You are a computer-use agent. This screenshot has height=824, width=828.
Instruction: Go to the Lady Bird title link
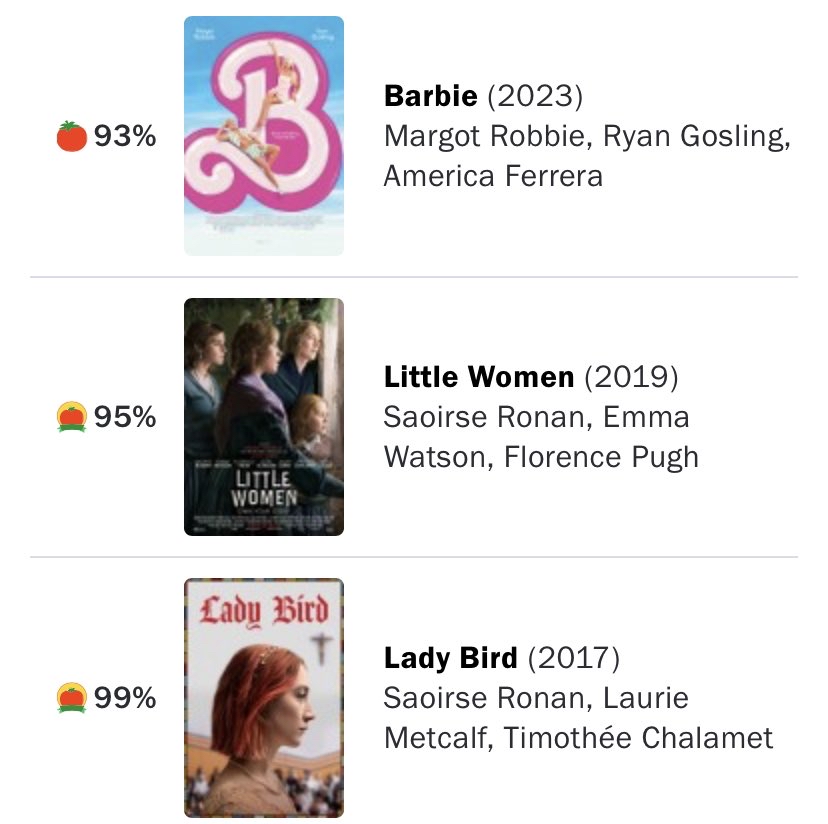[451, 659]
